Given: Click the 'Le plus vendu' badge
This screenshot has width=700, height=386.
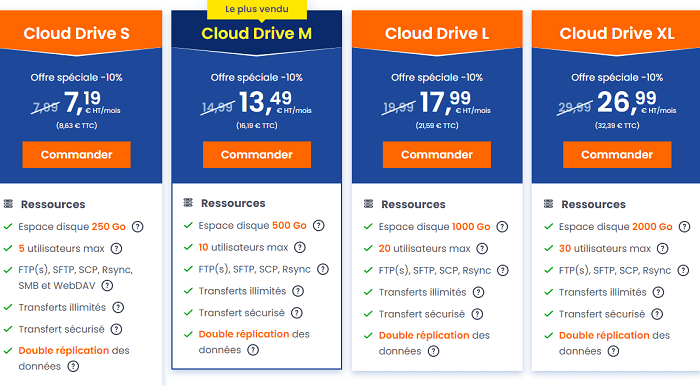Looking at the screenshot, I should [257, 9].
